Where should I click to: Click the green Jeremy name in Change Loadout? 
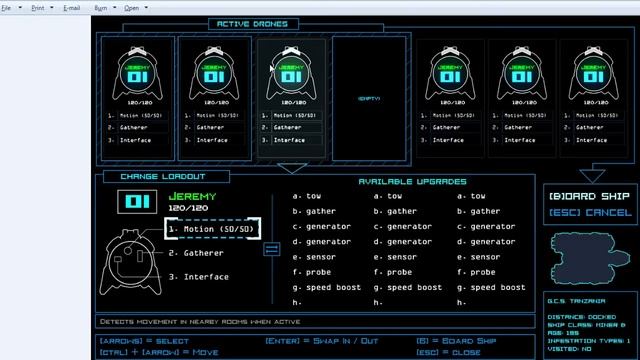click(x=192, y=196)
